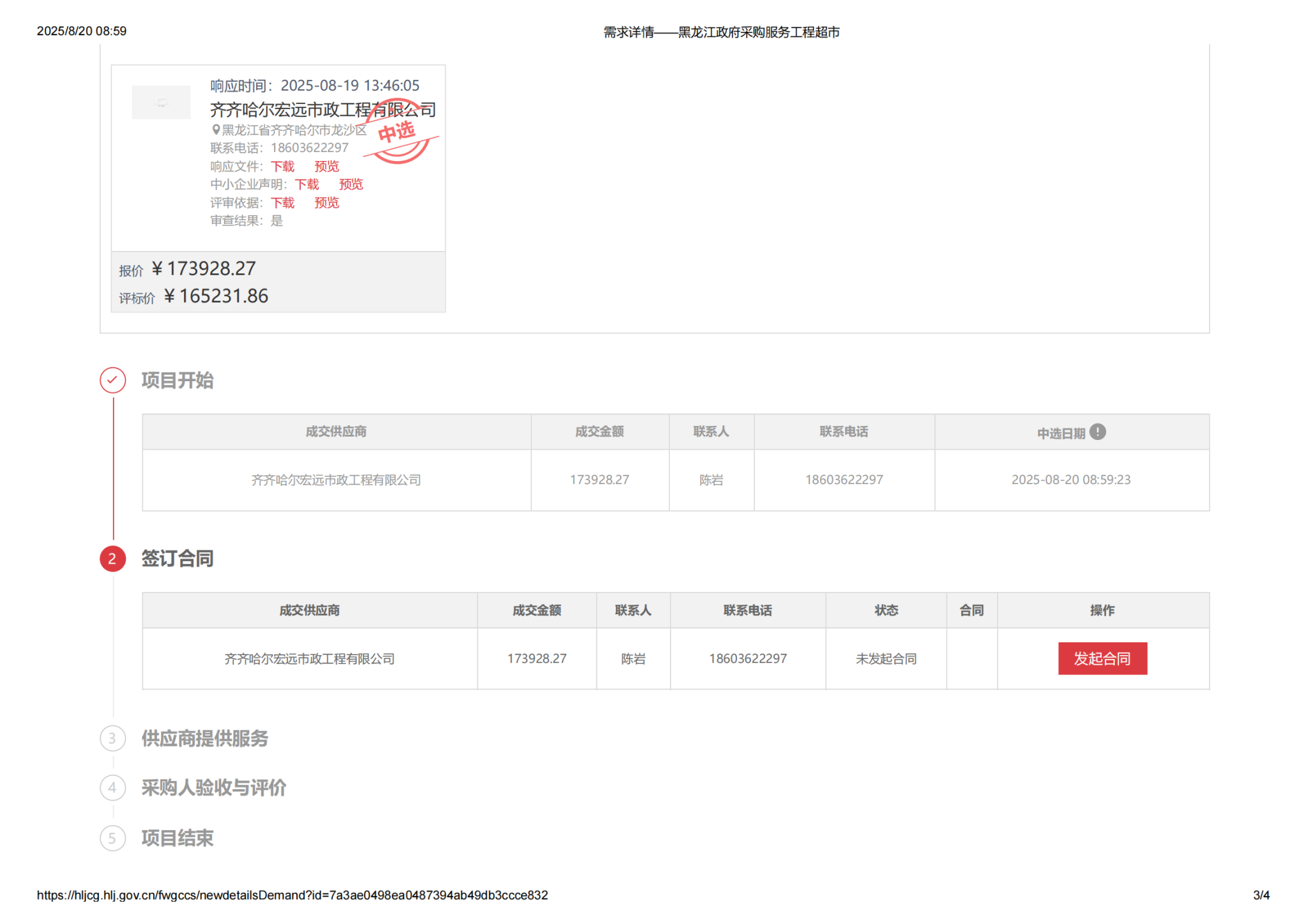Select the 采购人验收与评价 step heading
The height and width of the screenshot is (924, 1308).
pyautogui.click(x=213, y=787)
